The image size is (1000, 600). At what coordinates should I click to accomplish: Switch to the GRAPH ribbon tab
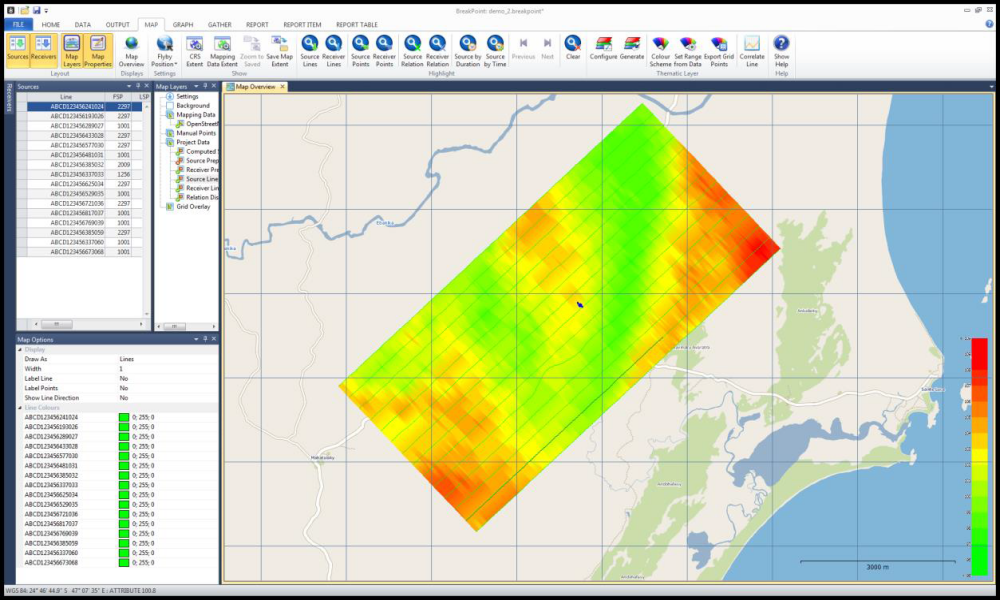183,23
